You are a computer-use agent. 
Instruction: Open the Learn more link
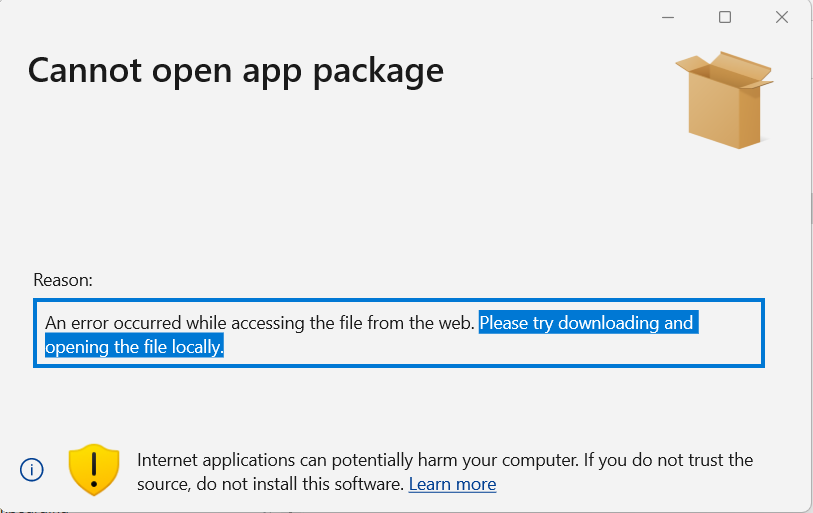(452, 484)
